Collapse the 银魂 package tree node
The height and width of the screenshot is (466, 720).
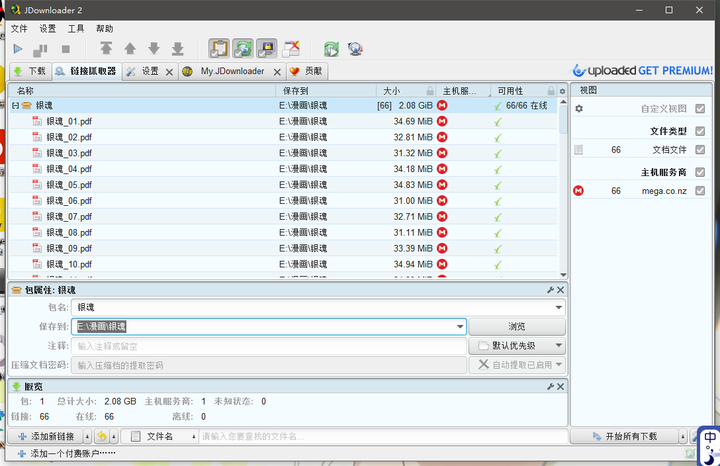pyautogui.click(x=15, y=105)
